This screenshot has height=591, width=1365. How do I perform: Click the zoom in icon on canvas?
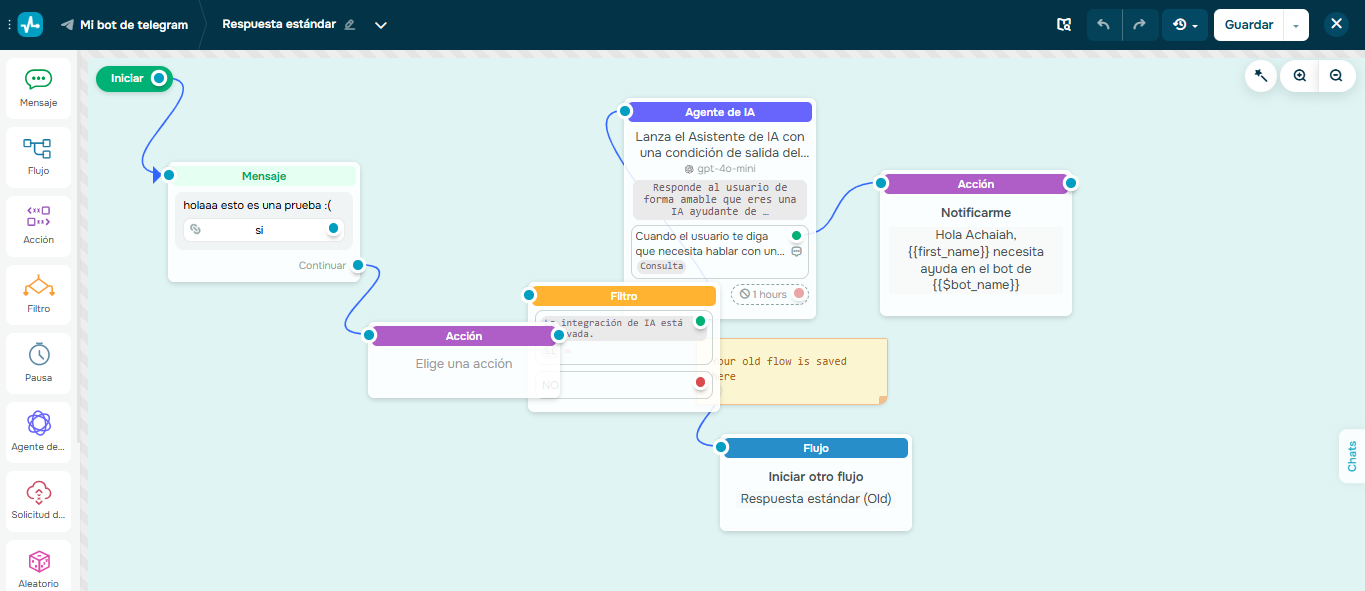click(x=1298, y=75)
